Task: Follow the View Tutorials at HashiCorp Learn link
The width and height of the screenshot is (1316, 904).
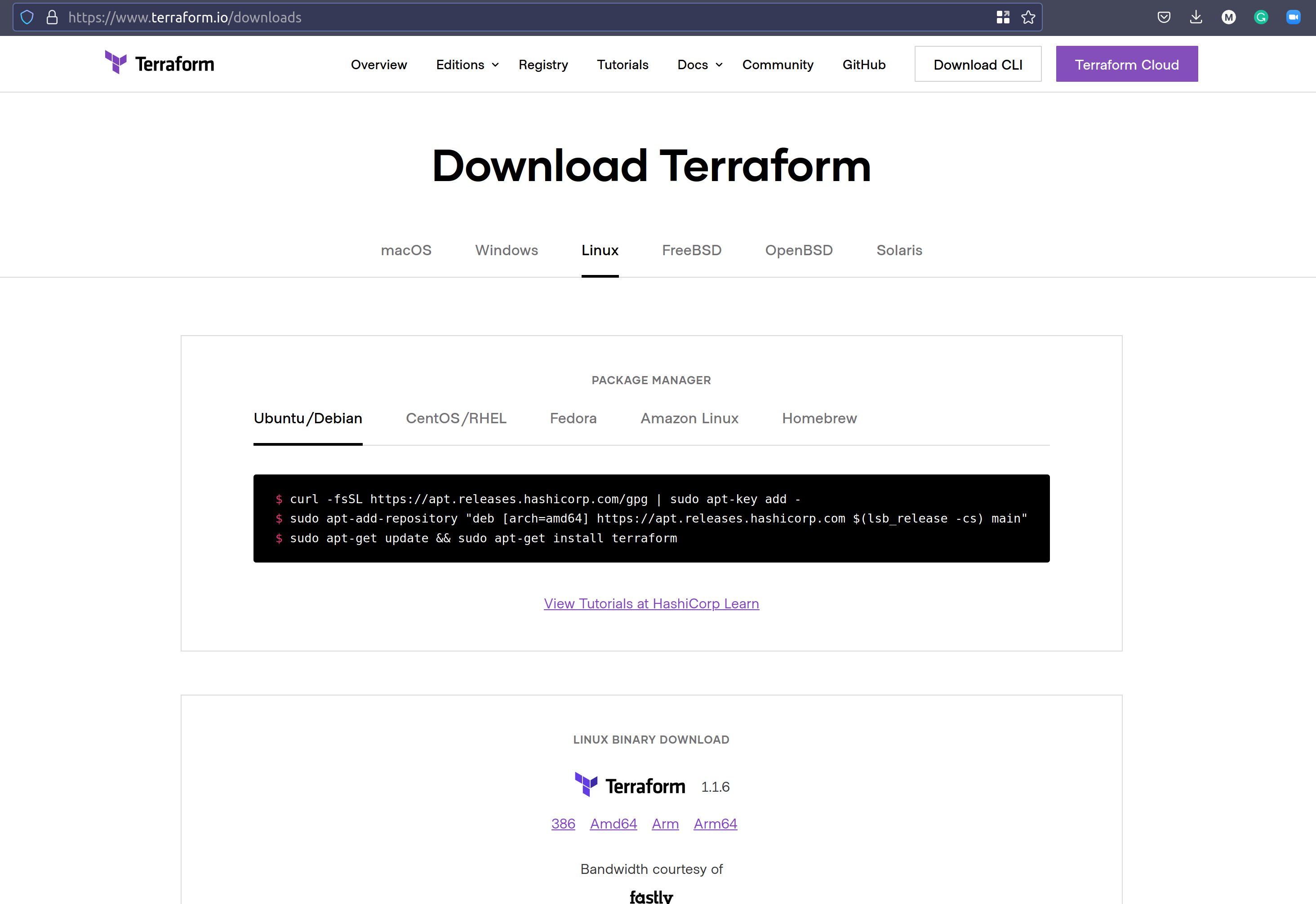Action: (651, 603)
